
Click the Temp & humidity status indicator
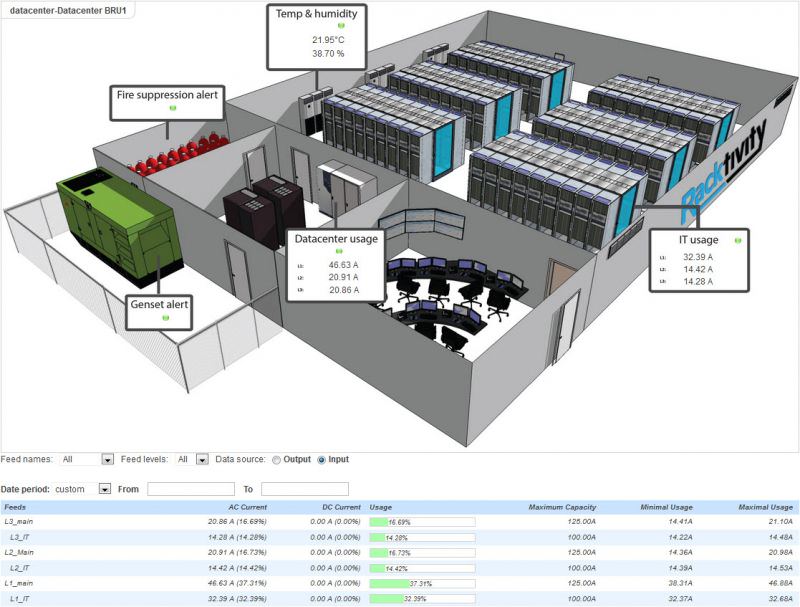coord(319,27)
